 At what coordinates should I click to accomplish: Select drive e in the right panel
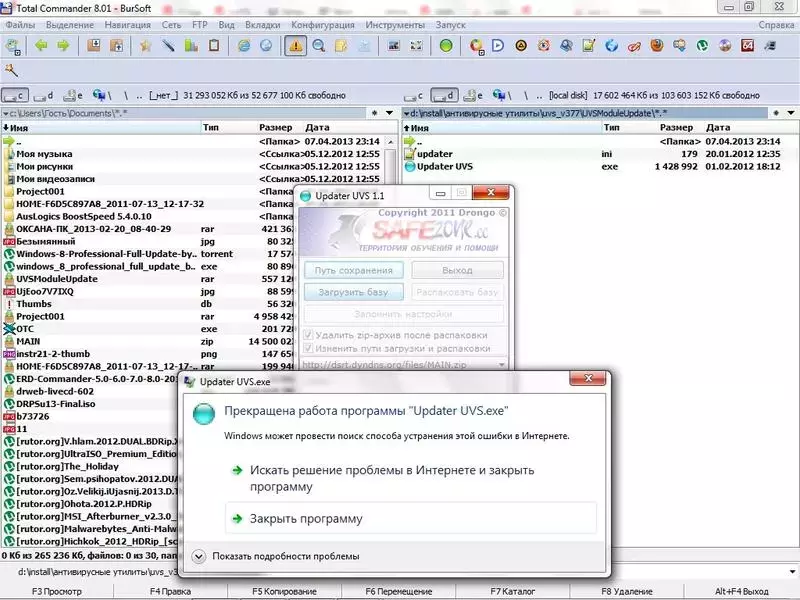click(473, 95)
